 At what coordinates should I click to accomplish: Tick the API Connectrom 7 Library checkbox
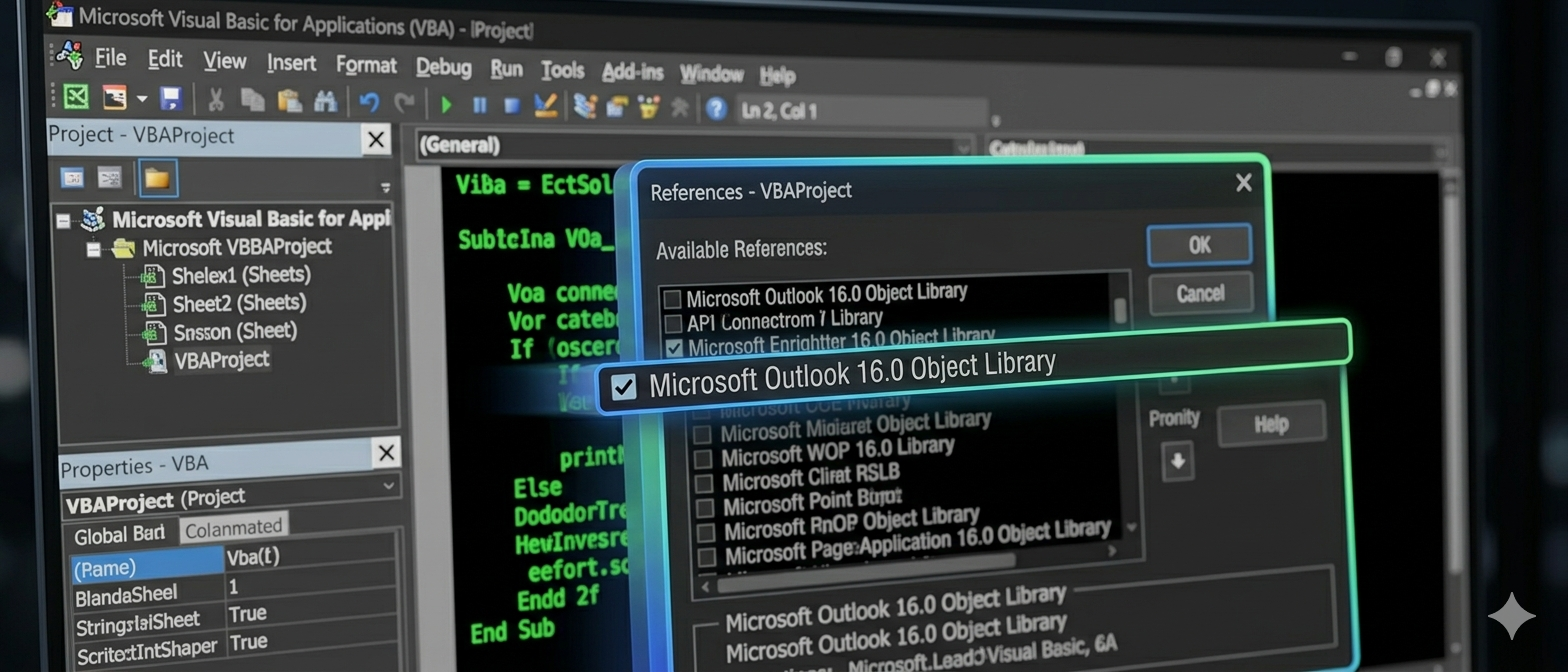click(673, 323)
